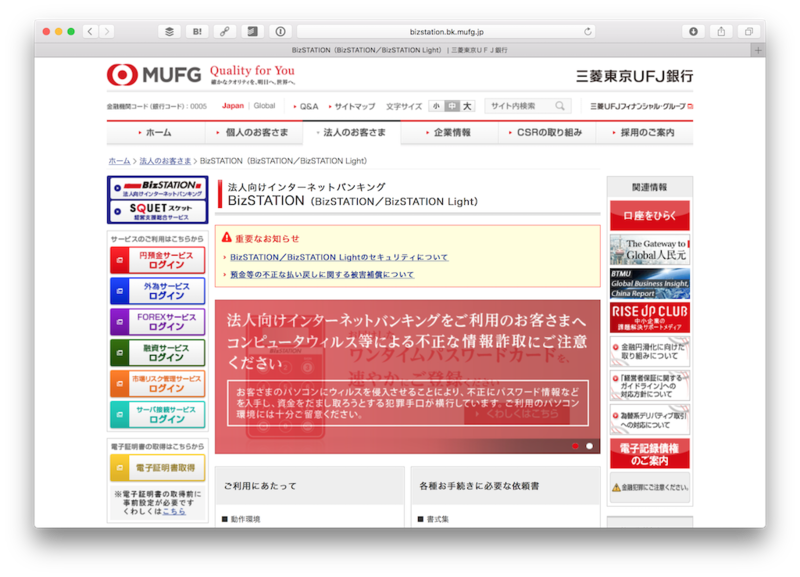Select the second white carousel dot
Image resolution: width=800 pixels, height=577 pixels.
(589, 446)
